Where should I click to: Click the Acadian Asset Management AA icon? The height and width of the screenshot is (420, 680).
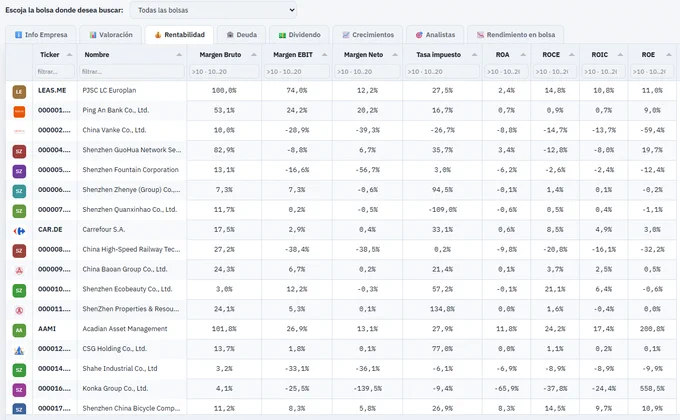coord(19,330)
